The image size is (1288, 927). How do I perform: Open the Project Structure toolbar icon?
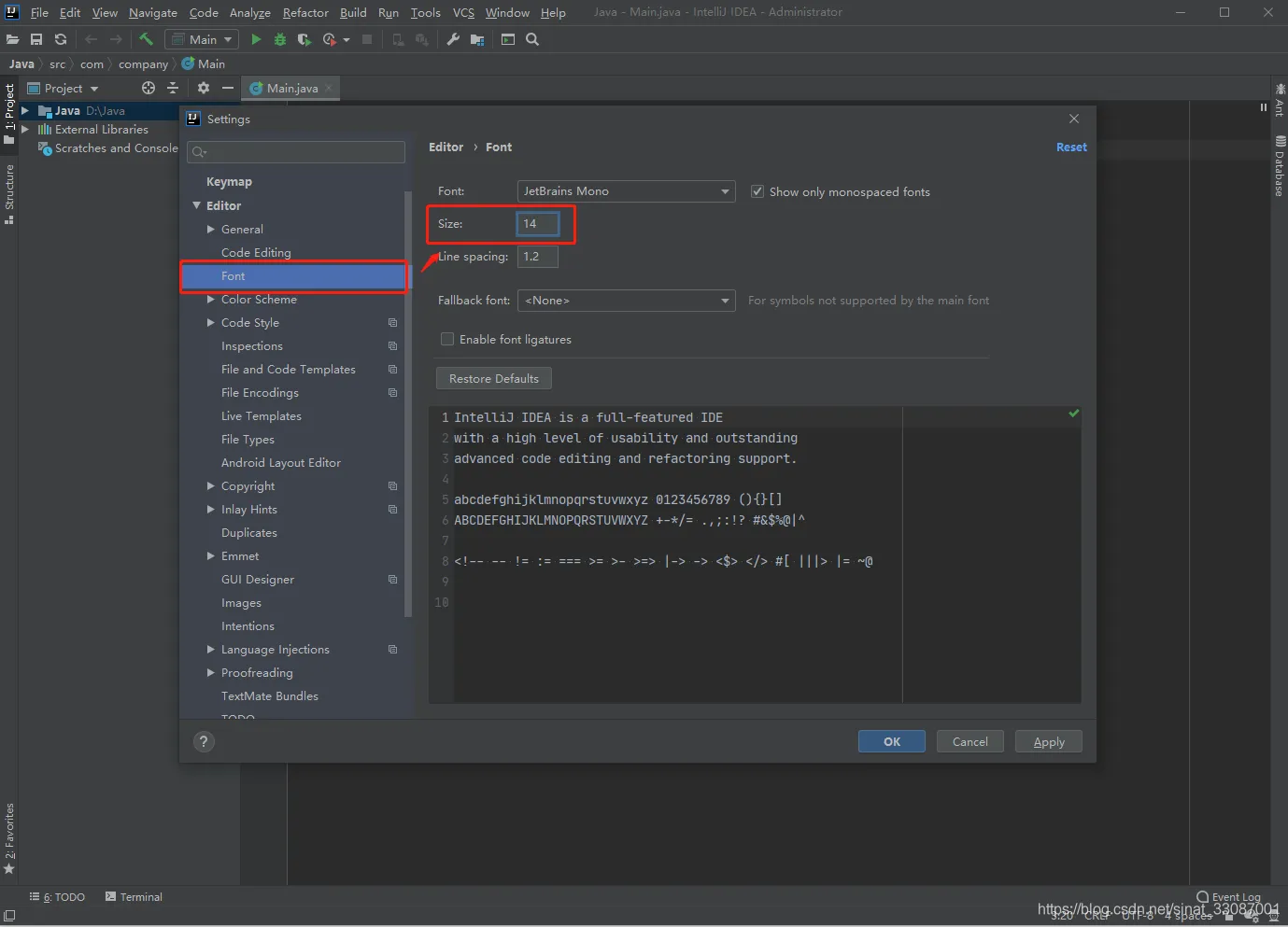click(477, 39)
